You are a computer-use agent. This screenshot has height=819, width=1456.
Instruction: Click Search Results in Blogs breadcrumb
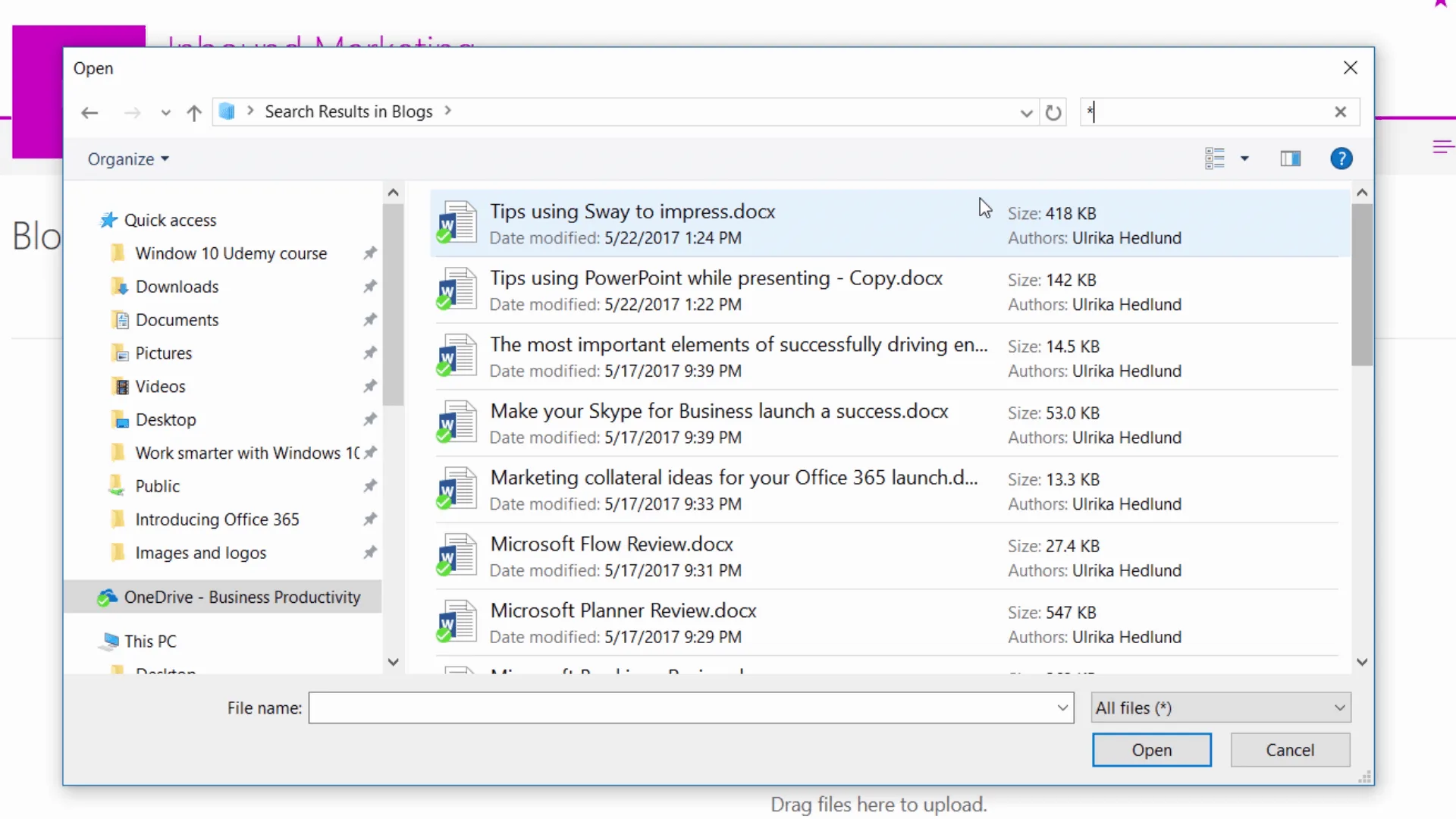point(348,111)
